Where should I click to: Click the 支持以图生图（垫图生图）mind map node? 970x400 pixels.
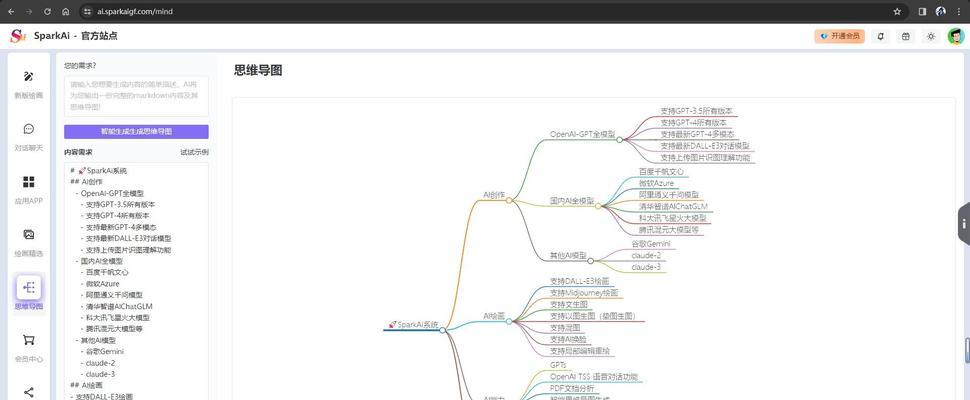(593, 316)
